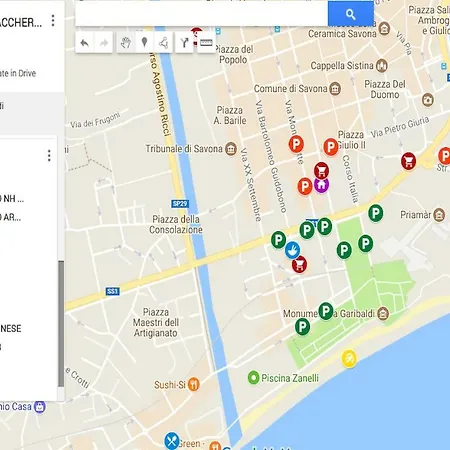Select the hand pan tool

pos(126,43)
